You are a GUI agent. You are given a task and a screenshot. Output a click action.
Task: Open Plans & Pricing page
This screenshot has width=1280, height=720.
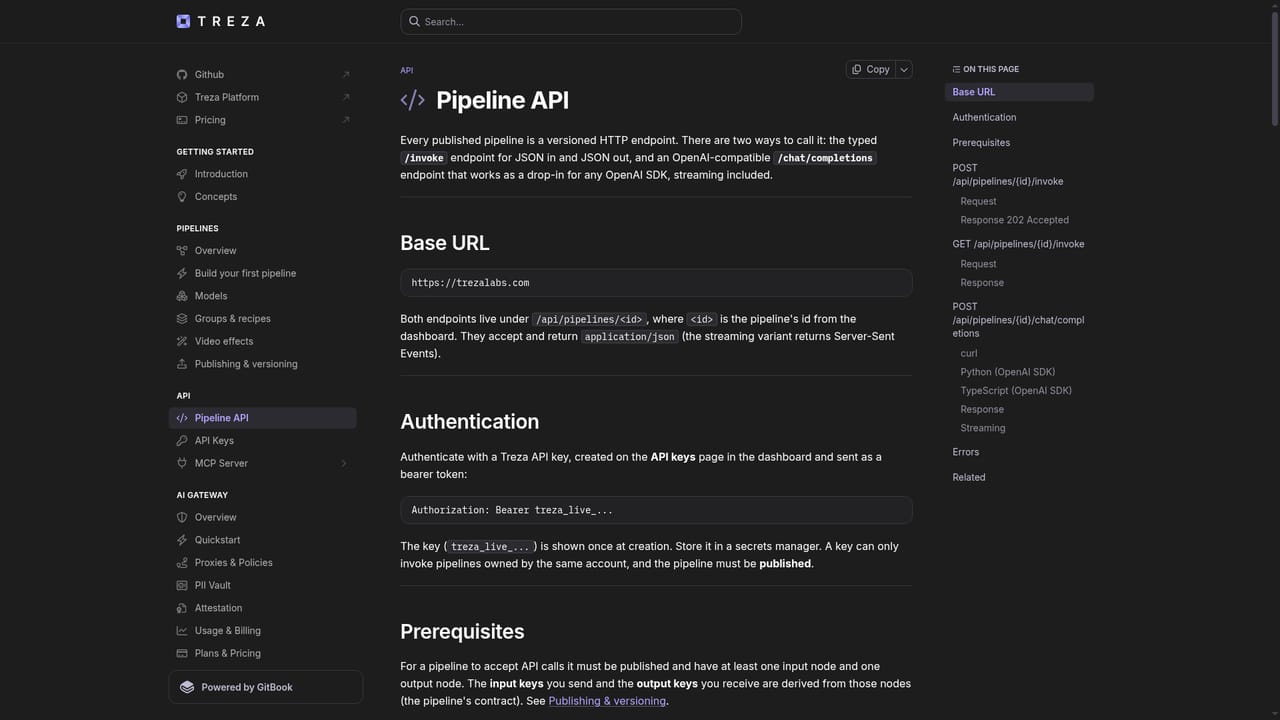pyautogui.click(x=263, y=653)
